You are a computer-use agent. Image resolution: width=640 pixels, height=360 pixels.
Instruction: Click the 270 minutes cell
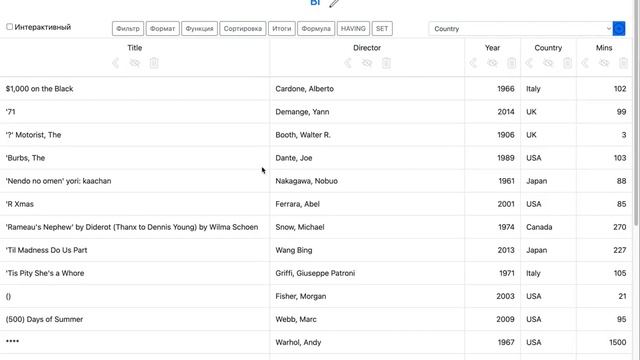click(x=604, y=227)
